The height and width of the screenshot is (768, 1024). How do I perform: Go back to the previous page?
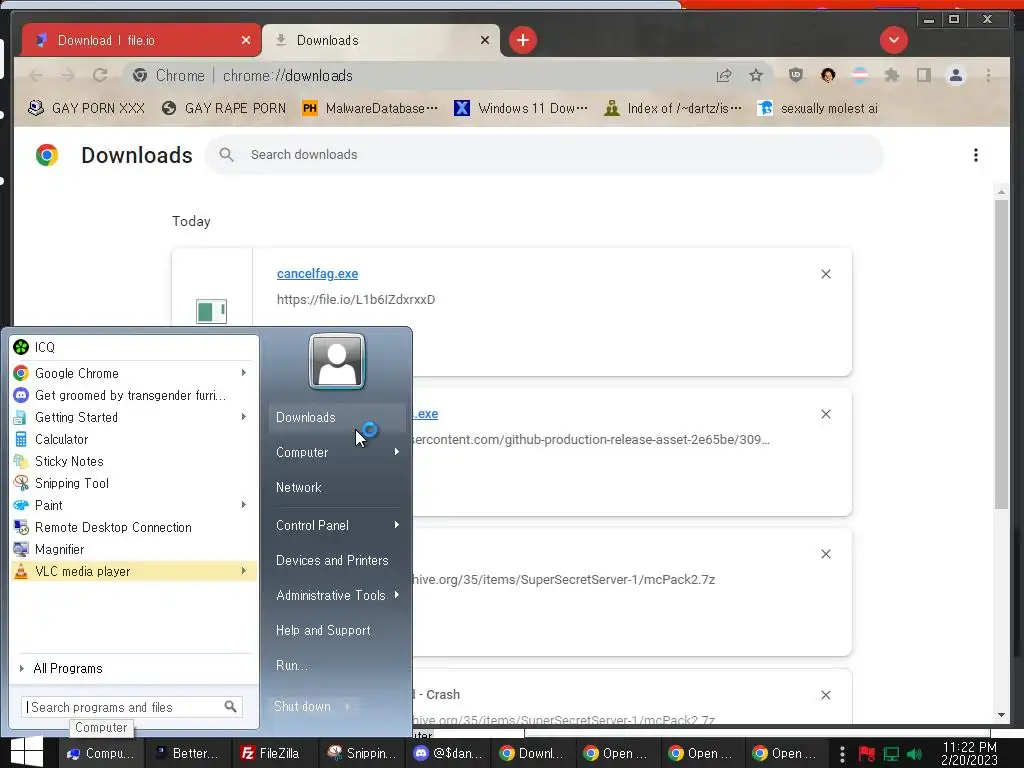tap(37, 76)
